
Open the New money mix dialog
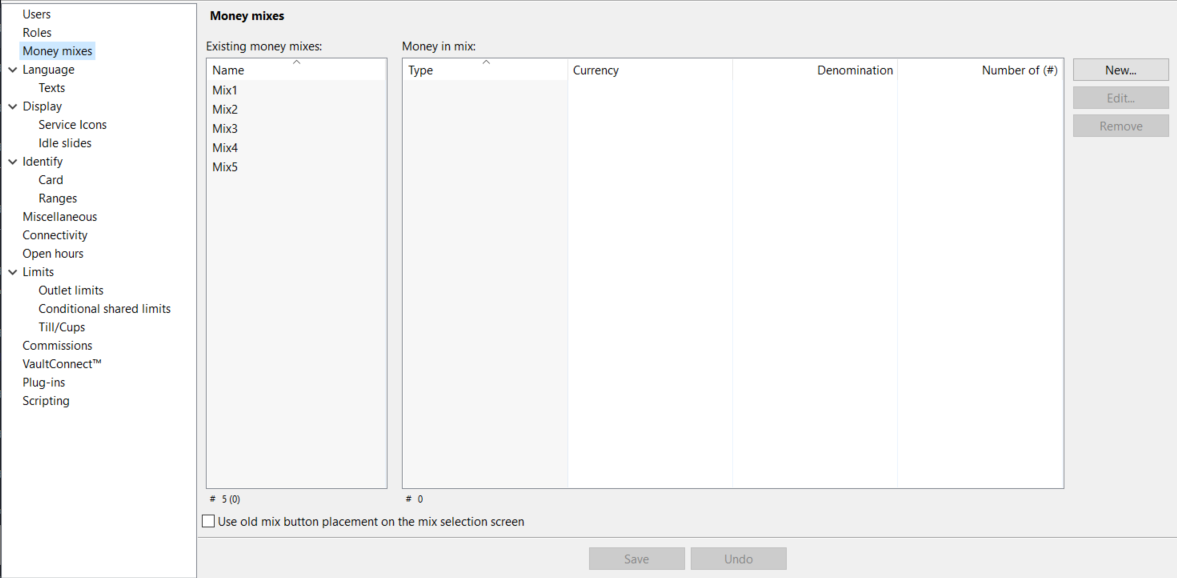pos(1120,69)
